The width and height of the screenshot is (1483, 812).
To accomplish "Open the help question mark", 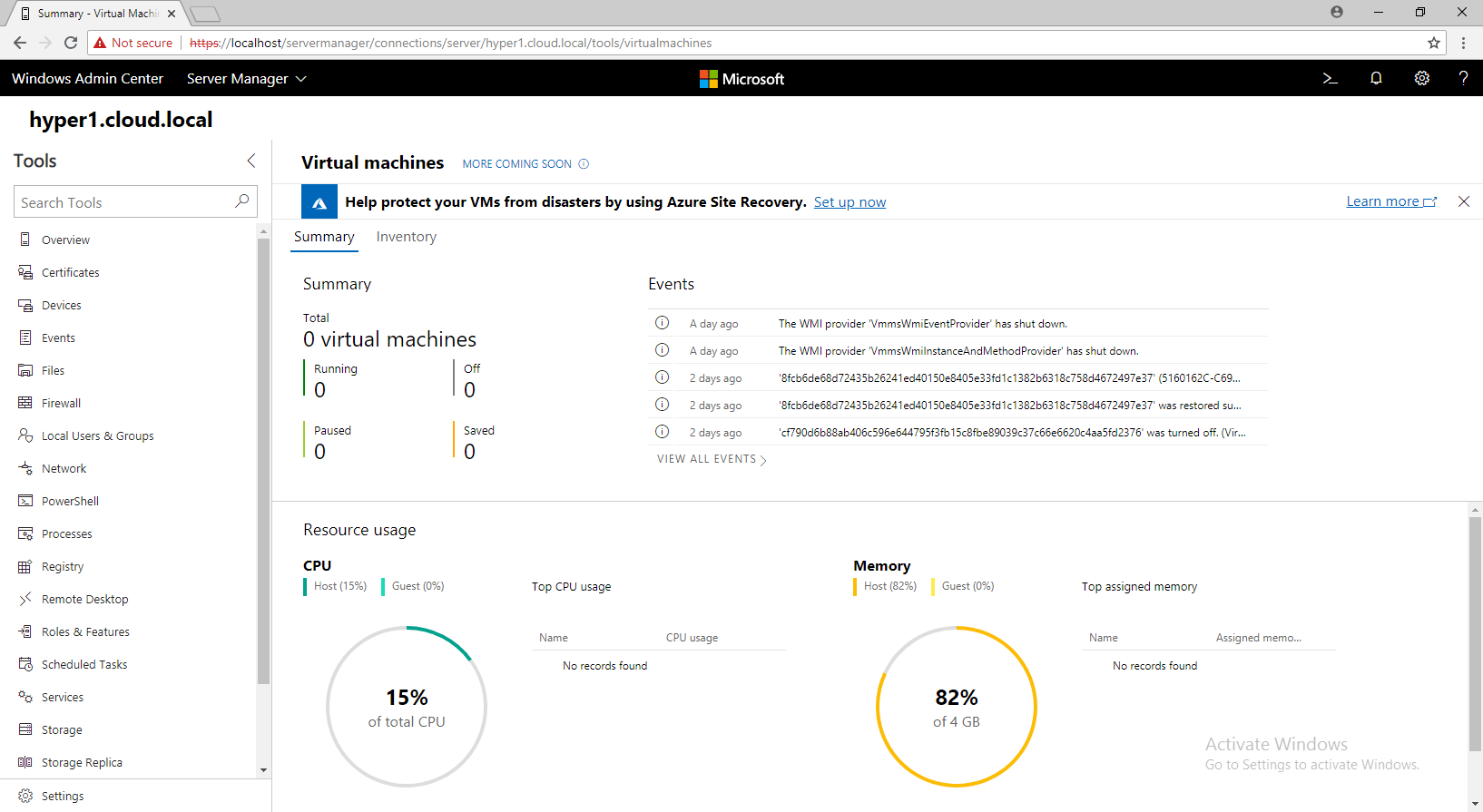I will click(x=1463, y=79).
